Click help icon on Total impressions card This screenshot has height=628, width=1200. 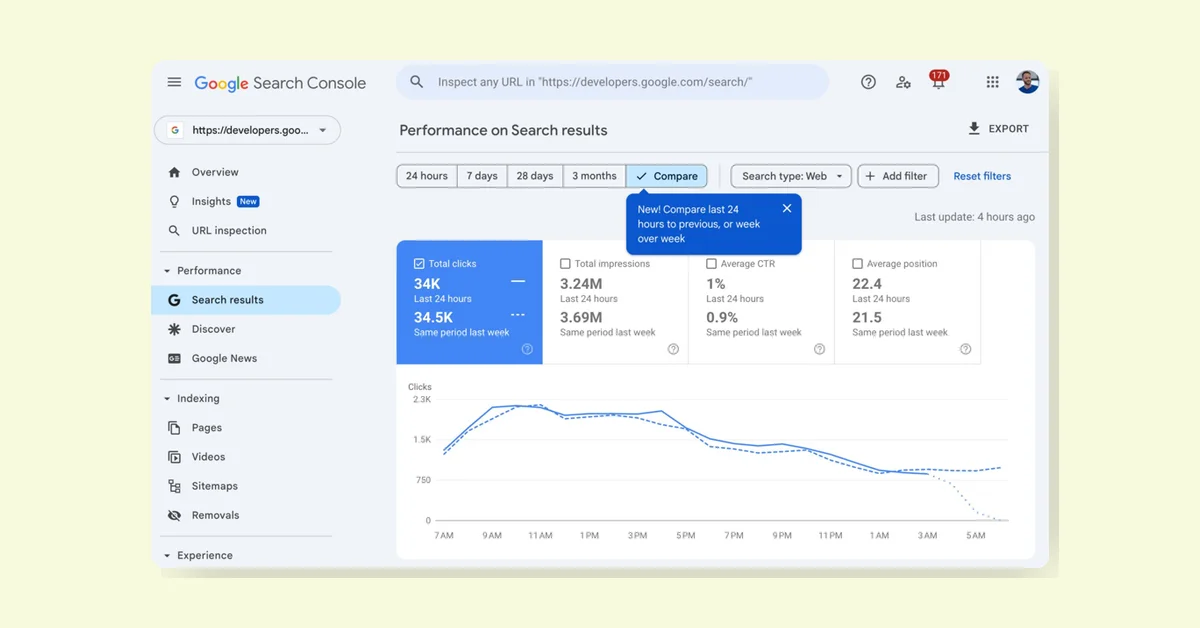(x=673, y=349)
